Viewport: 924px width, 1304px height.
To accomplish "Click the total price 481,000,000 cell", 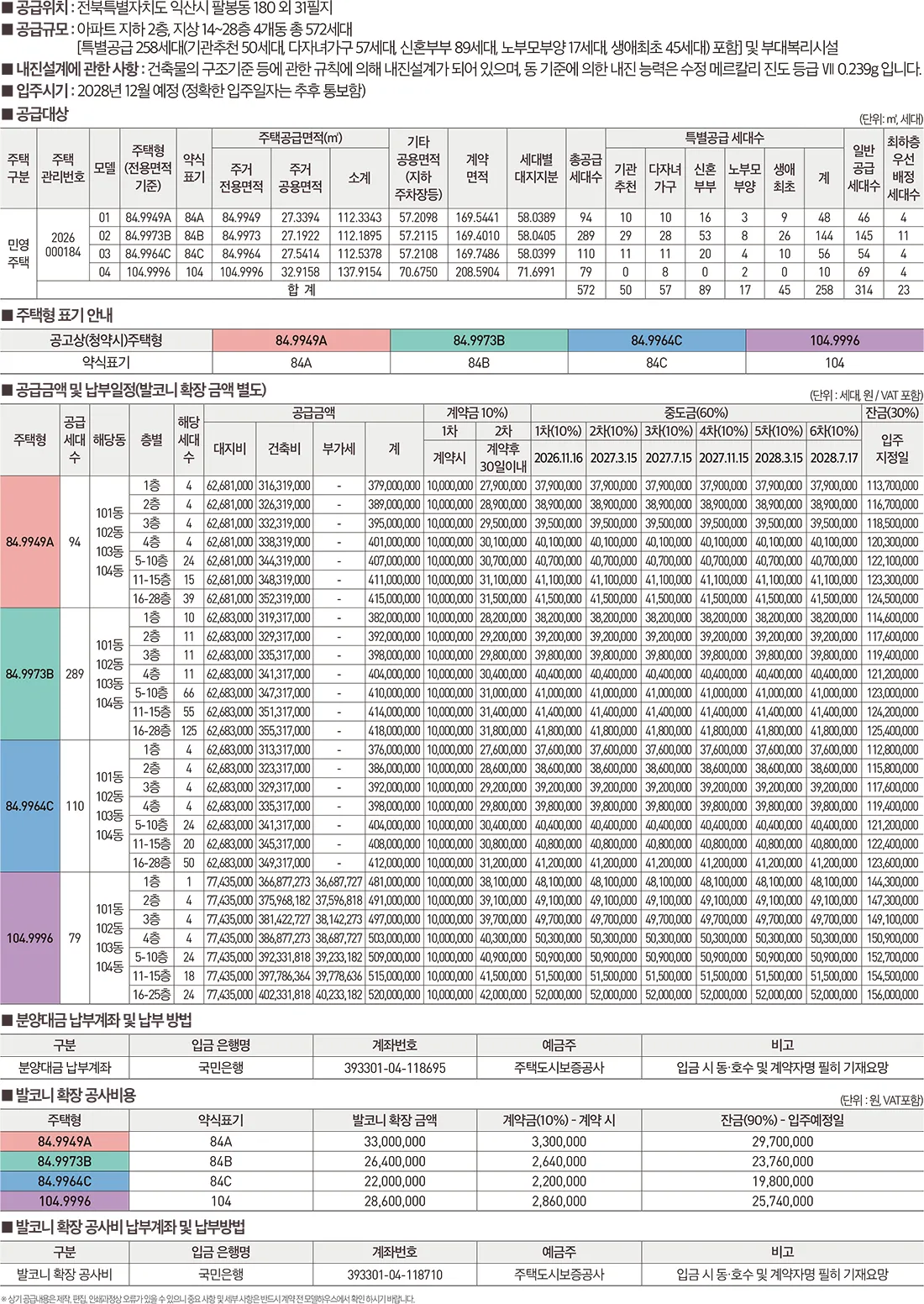I will 394,882.
